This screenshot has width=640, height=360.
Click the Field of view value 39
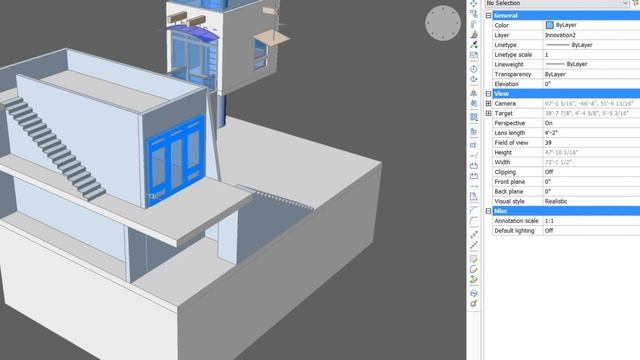click(x=591, y=143)
